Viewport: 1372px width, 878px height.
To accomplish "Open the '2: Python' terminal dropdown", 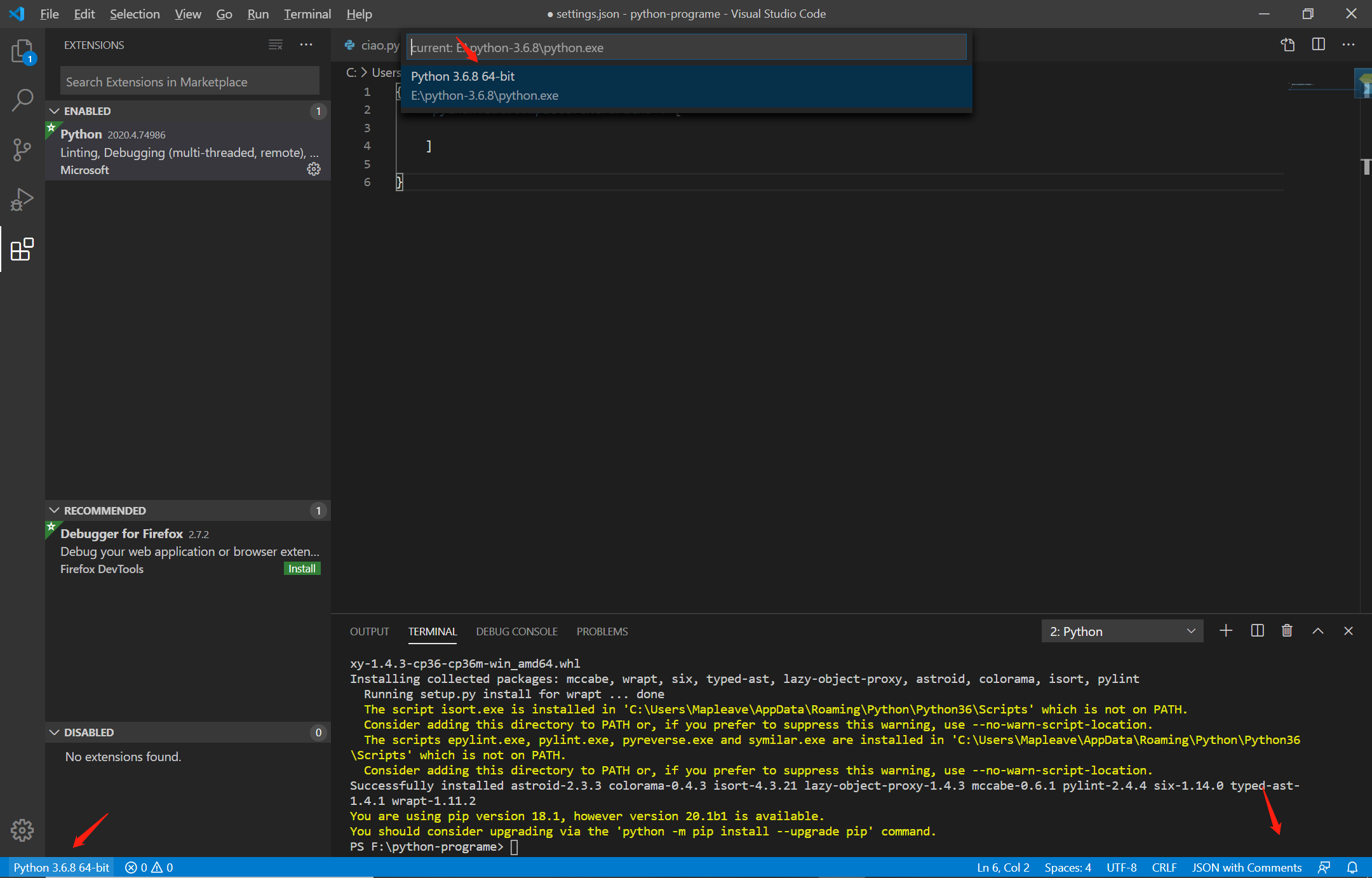I will pyautogui.click(x=1121, y=631).
